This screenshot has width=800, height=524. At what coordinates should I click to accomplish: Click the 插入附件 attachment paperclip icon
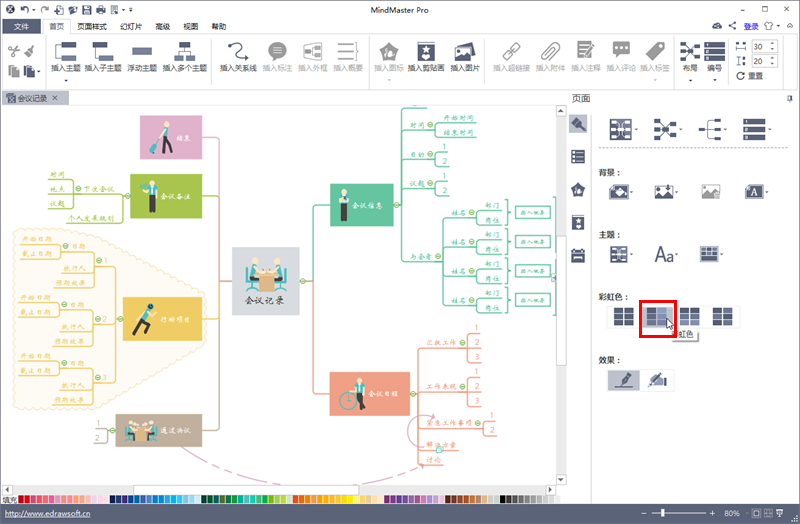click(550, 52)
